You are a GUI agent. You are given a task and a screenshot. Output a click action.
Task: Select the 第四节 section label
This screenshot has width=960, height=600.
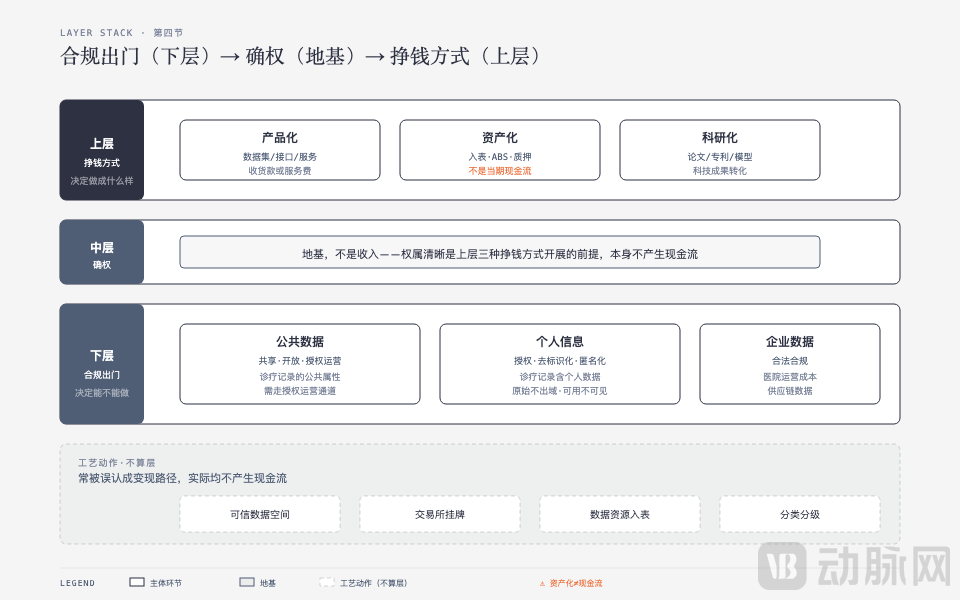point(168,33)
